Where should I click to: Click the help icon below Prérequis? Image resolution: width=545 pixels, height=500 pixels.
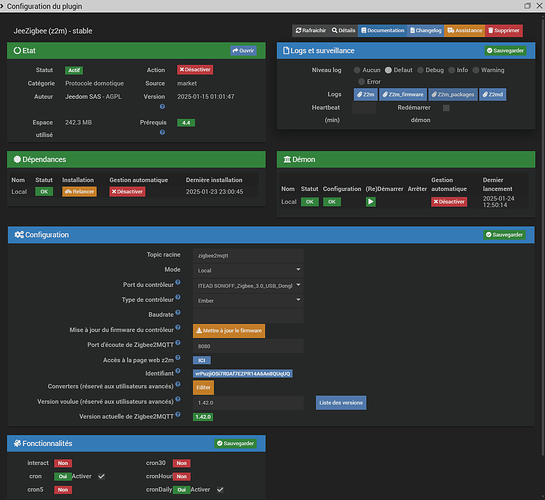click(x=162, y=132)
